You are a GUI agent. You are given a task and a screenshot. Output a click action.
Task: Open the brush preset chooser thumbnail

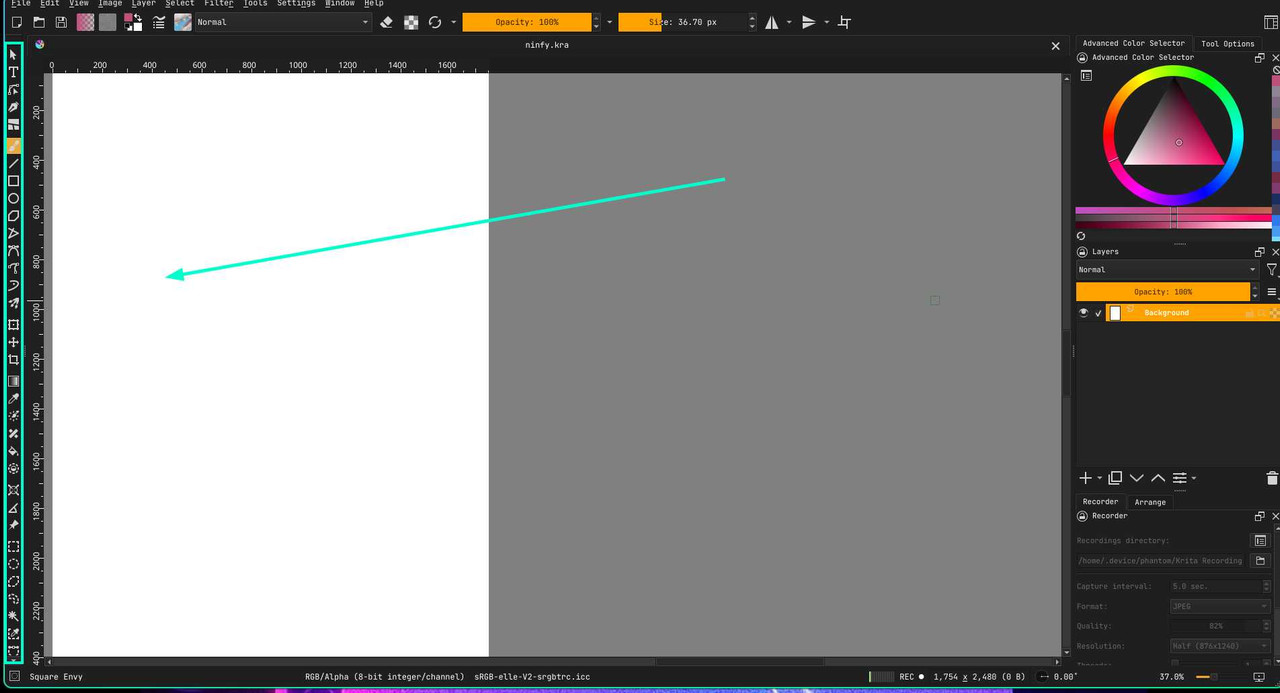pyautogui.click(x=183, y=22)
